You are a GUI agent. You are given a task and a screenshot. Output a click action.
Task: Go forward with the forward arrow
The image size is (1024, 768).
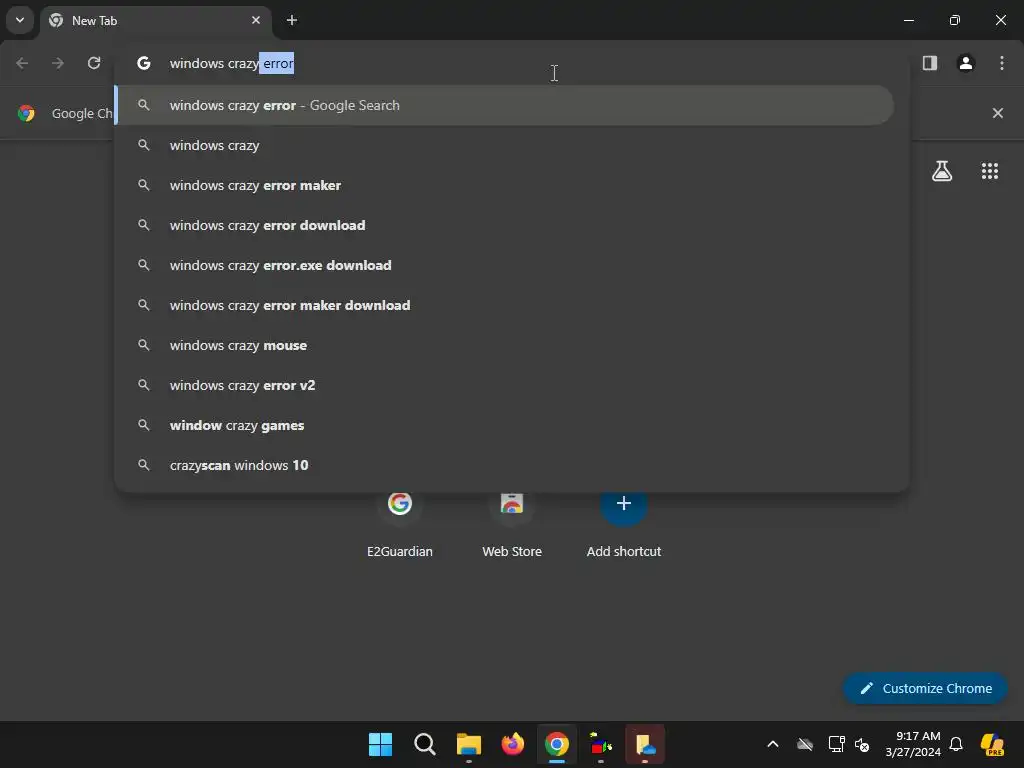pyautogui.click(x=58, y=63)
